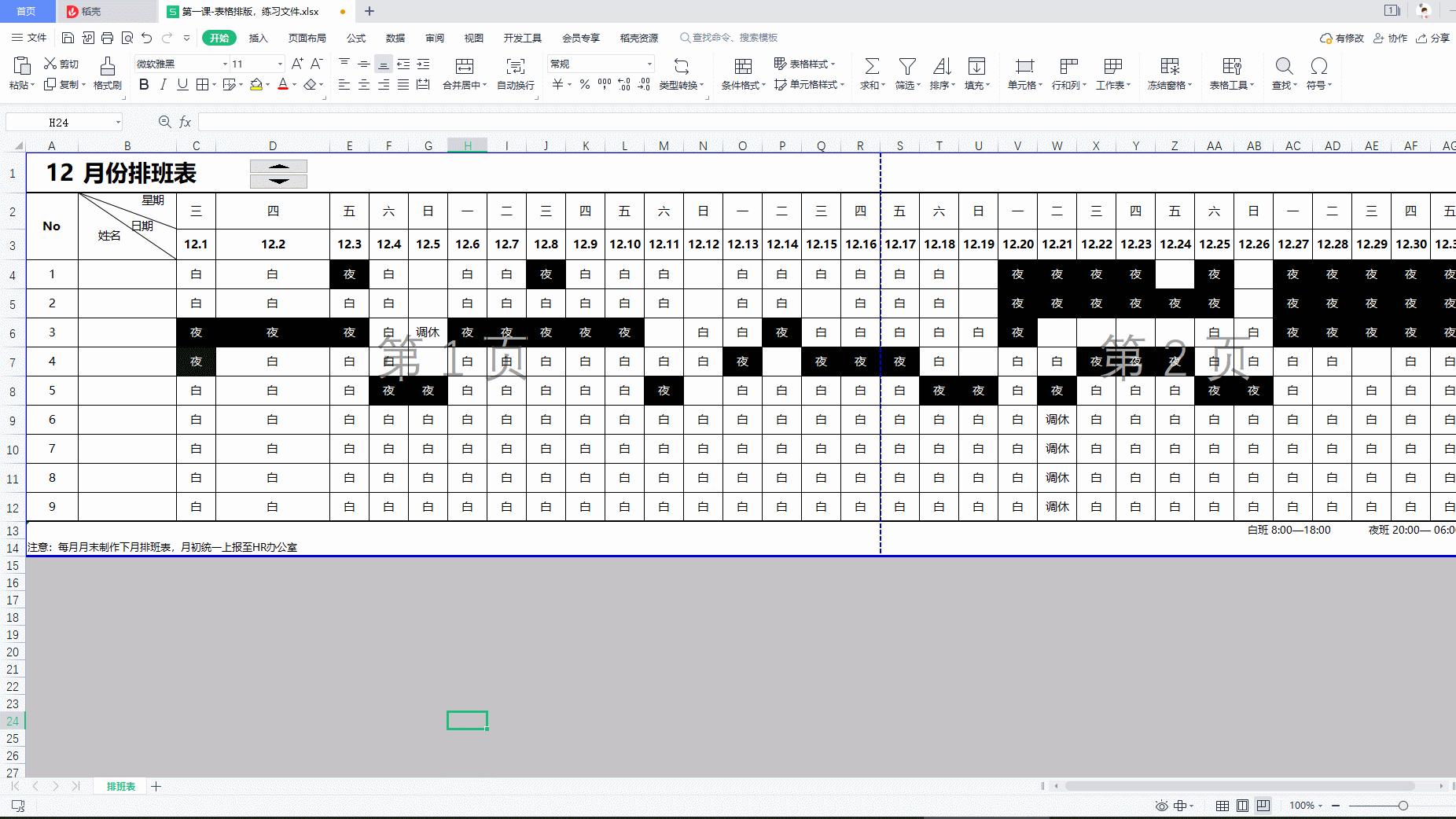Apply percent style format
The width and height of the screenshot is (1456, 819).
tap(585, 84)
